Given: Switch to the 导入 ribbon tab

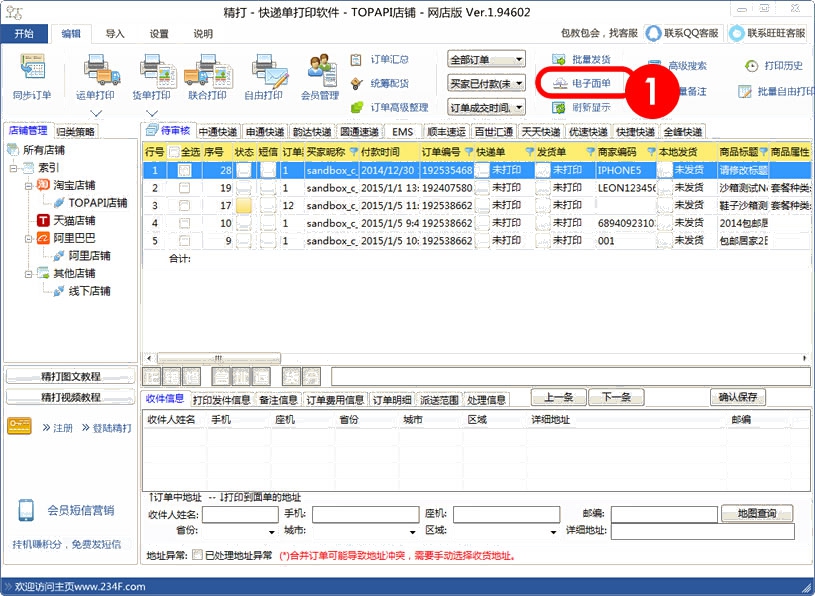Looking at the screenshot, I should click(115, 33).
